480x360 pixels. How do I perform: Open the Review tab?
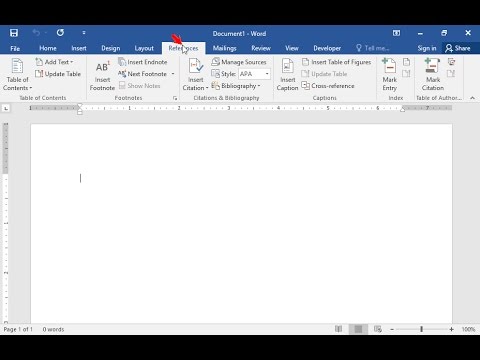[261, 48]
